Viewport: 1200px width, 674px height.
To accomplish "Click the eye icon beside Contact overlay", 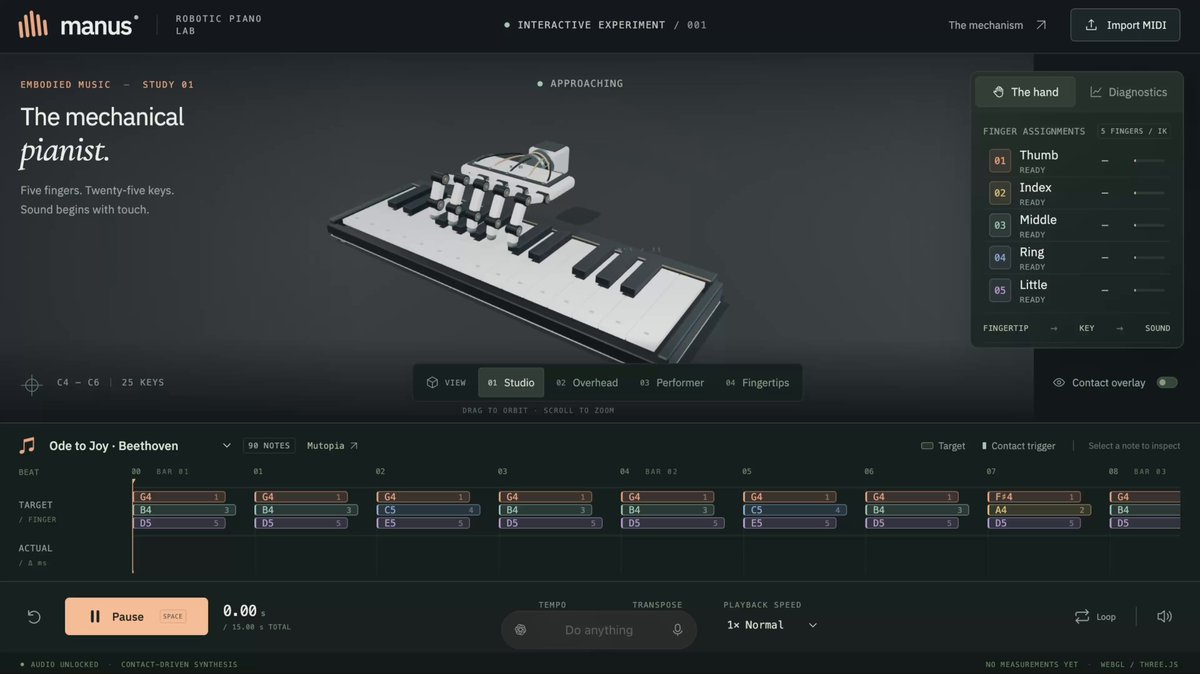I will (x=1059, y=383).
